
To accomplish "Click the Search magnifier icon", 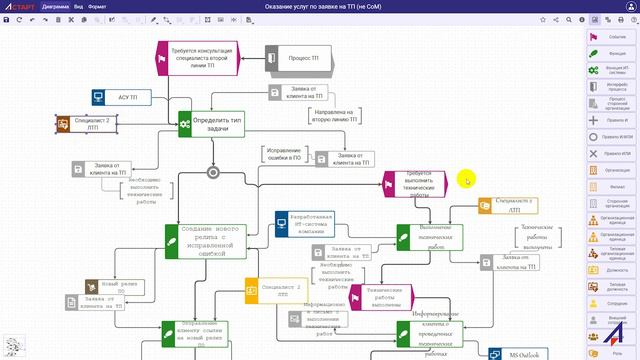I will pos(569,20).
